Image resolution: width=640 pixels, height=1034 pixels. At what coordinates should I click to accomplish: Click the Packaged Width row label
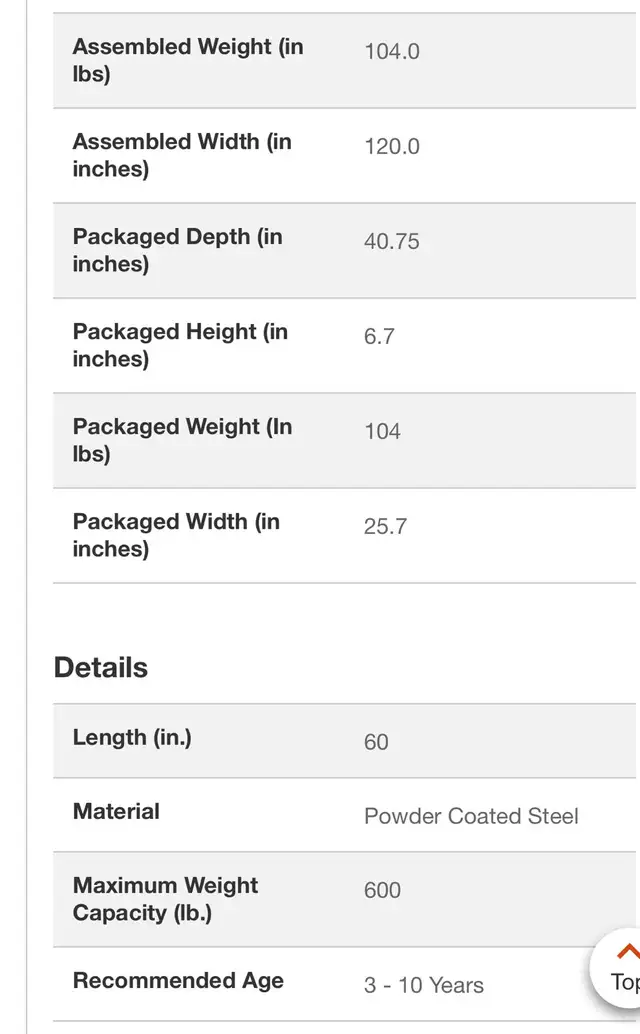pyautogui.click(x=176, y=535)
